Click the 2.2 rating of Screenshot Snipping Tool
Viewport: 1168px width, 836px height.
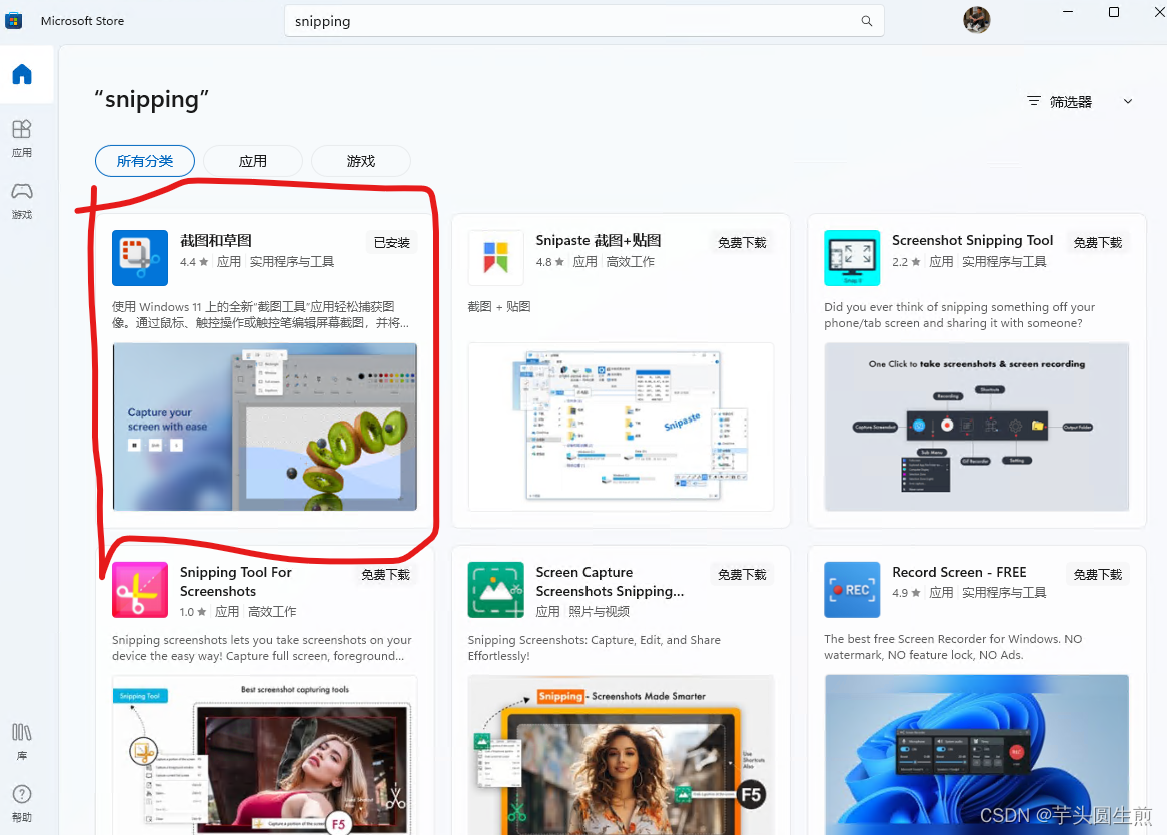907,262
